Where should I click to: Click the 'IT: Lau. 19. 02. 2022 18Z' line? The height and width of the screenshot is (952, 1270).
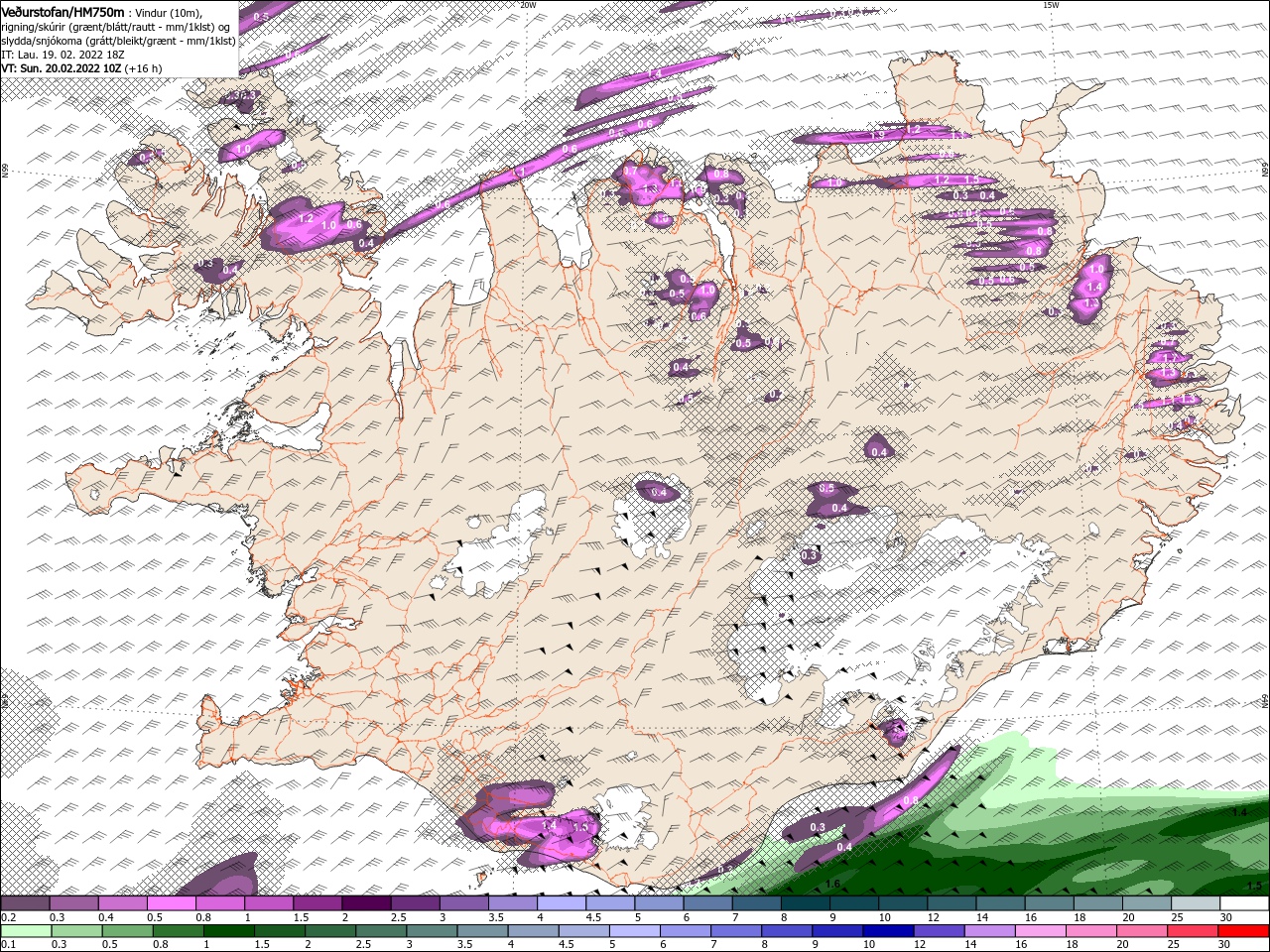point(63,55)
